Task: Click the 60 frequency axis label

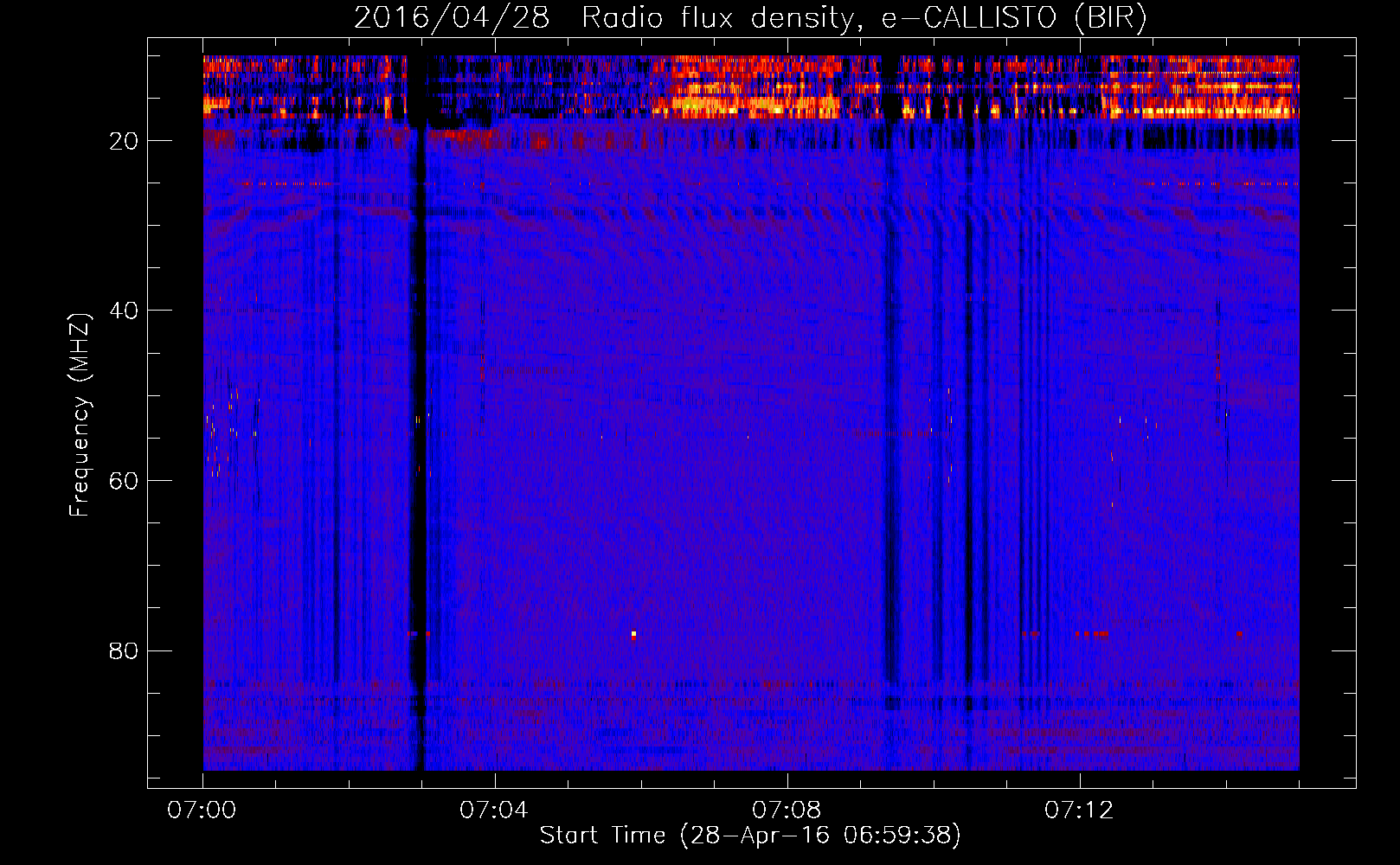Action: pyautogui.click(x=124, y=481)
